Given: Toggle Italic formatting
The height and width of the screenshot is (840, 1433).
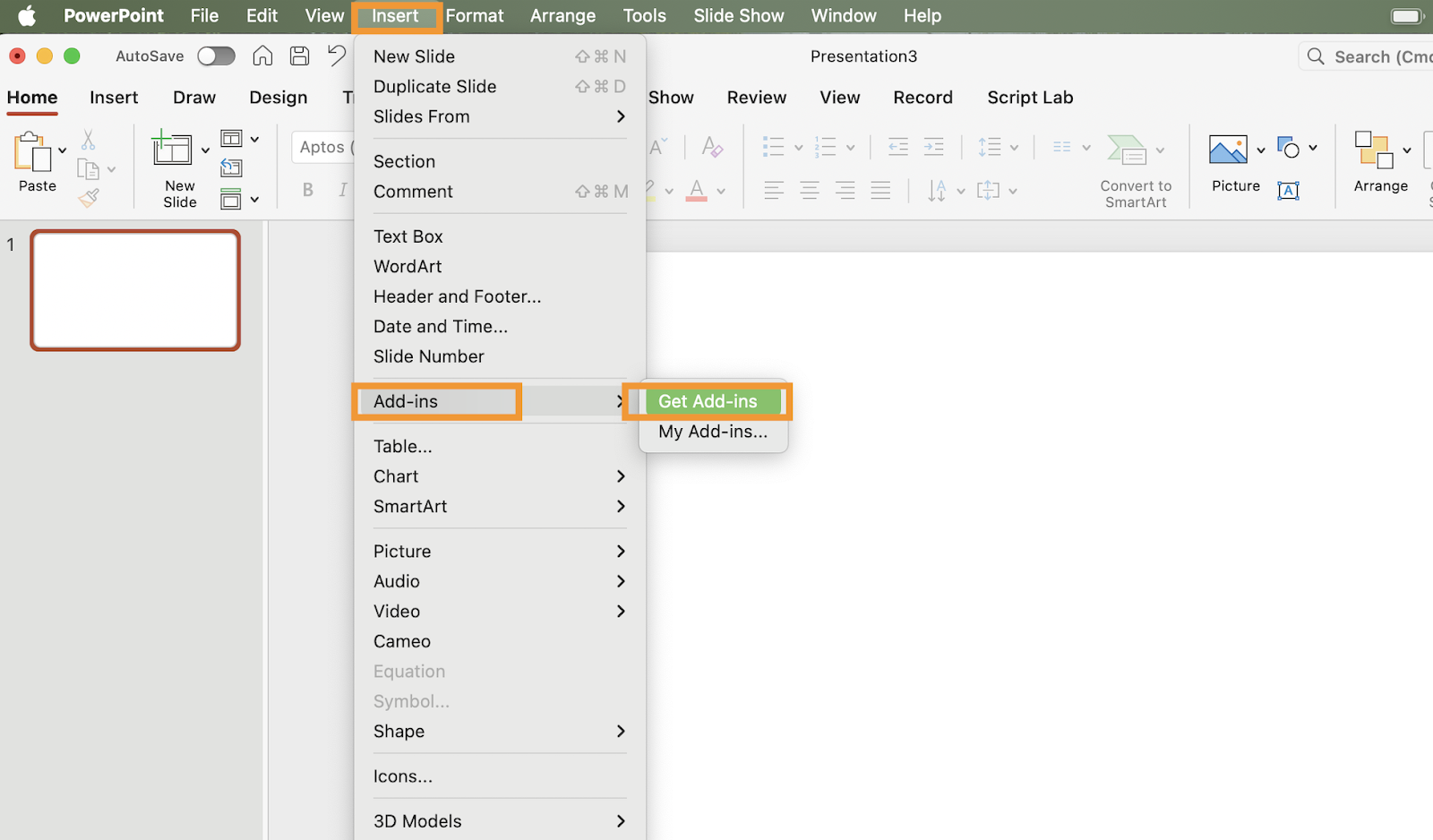Looking at the screenshot, I should coord(342,190).
